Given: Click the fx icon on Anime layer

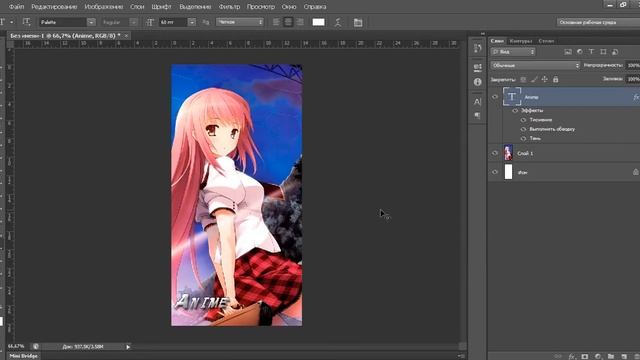Looking at the screenshot, I should pos(636,97).
